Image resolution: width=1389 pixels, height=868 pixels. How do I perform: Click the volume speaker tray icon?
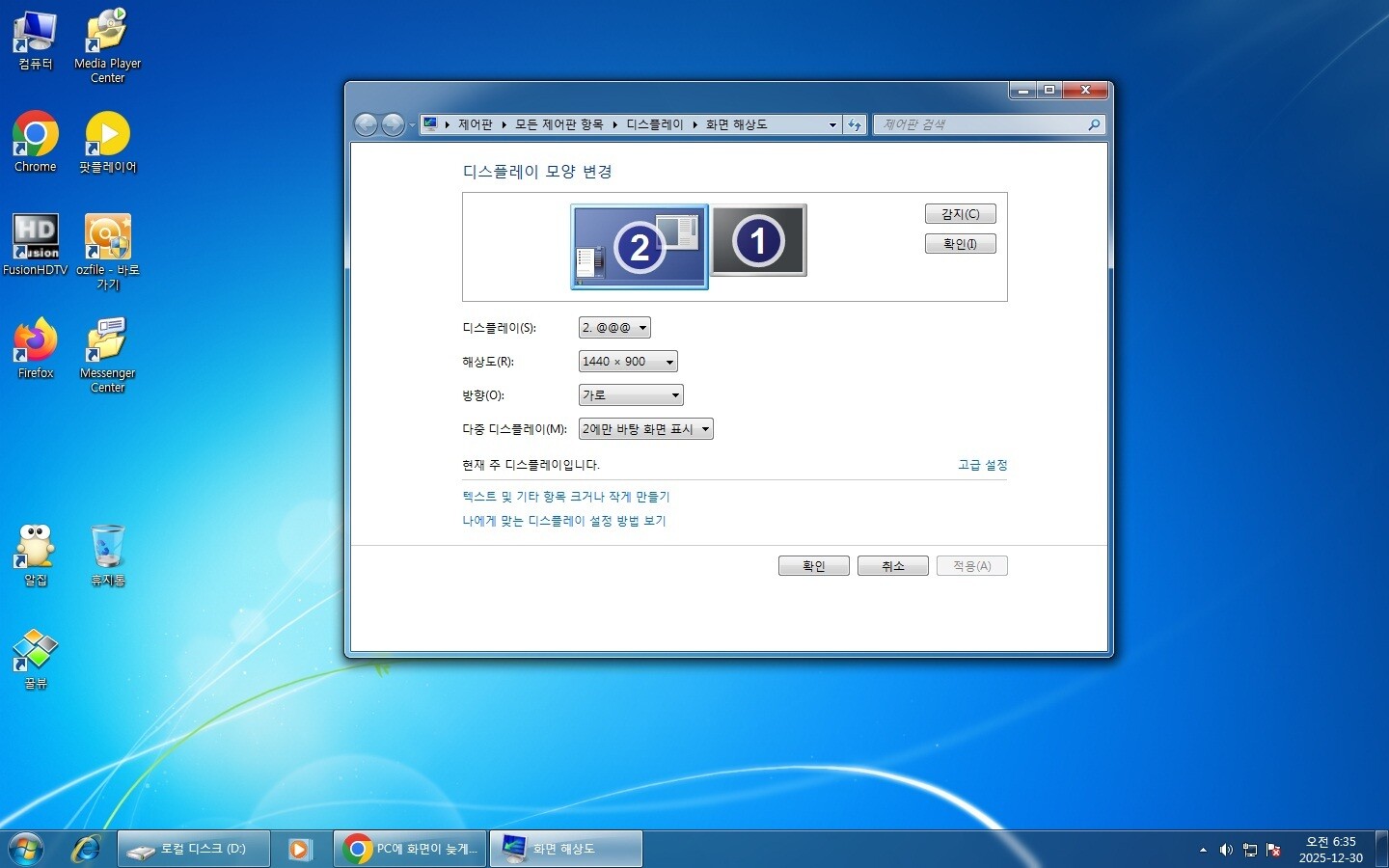(1226, 850)
